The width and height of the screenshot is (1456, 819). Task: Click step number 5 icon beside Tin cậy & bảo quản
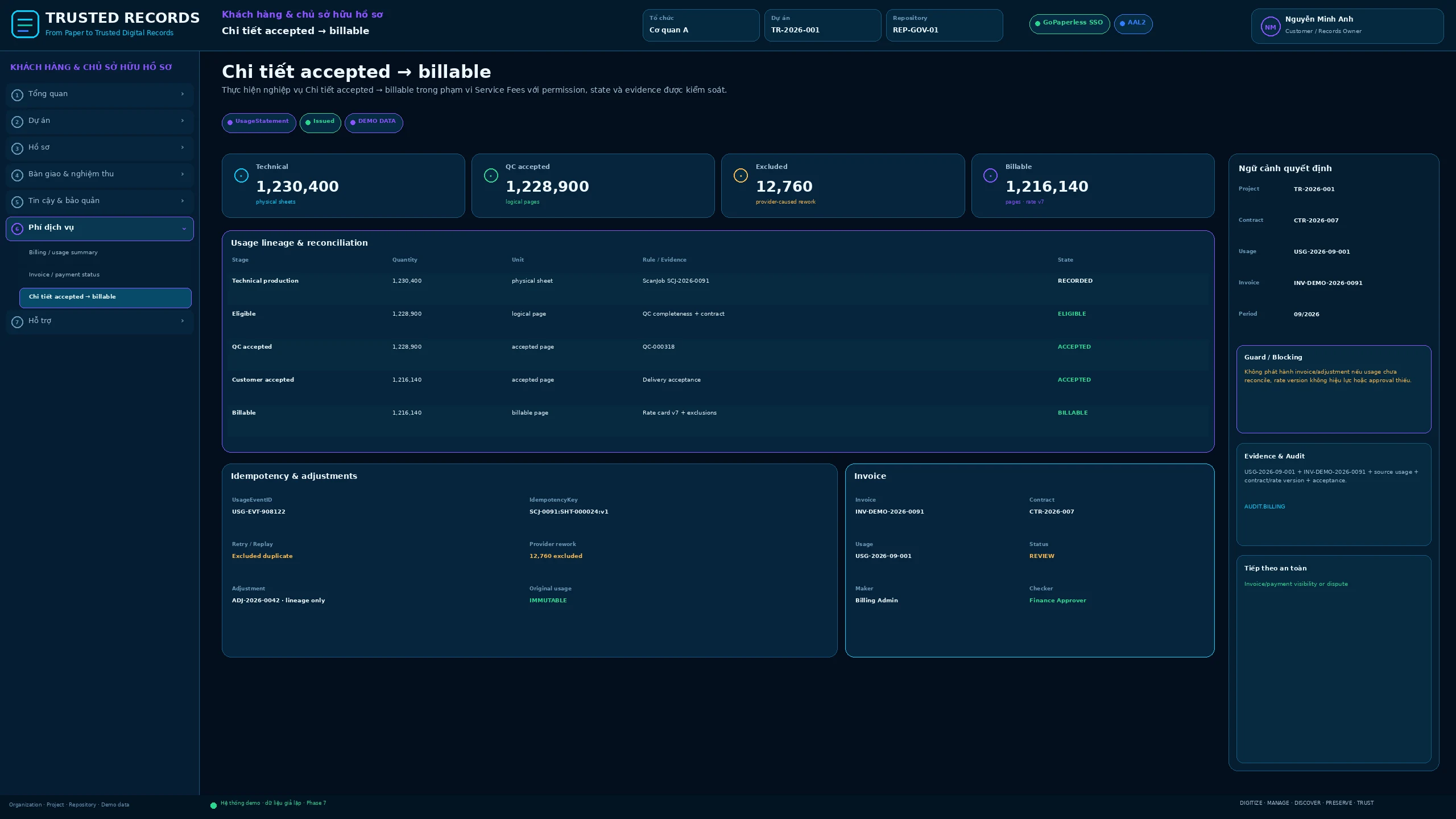tap(17, 202)
